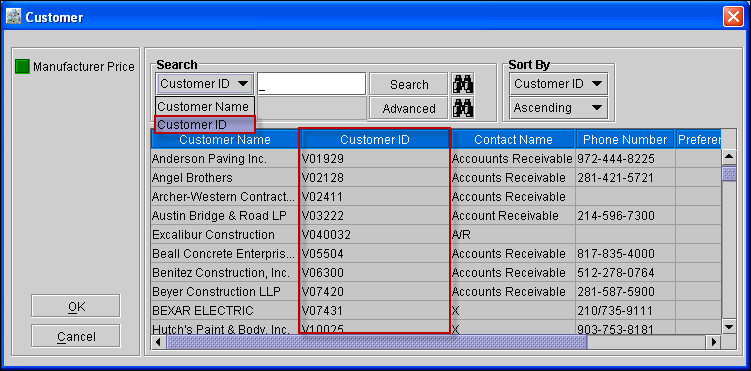The height and width of the screenshot is (371, 751).
Task: Click customer ID V07420 cell
Action: click(375, 291)
